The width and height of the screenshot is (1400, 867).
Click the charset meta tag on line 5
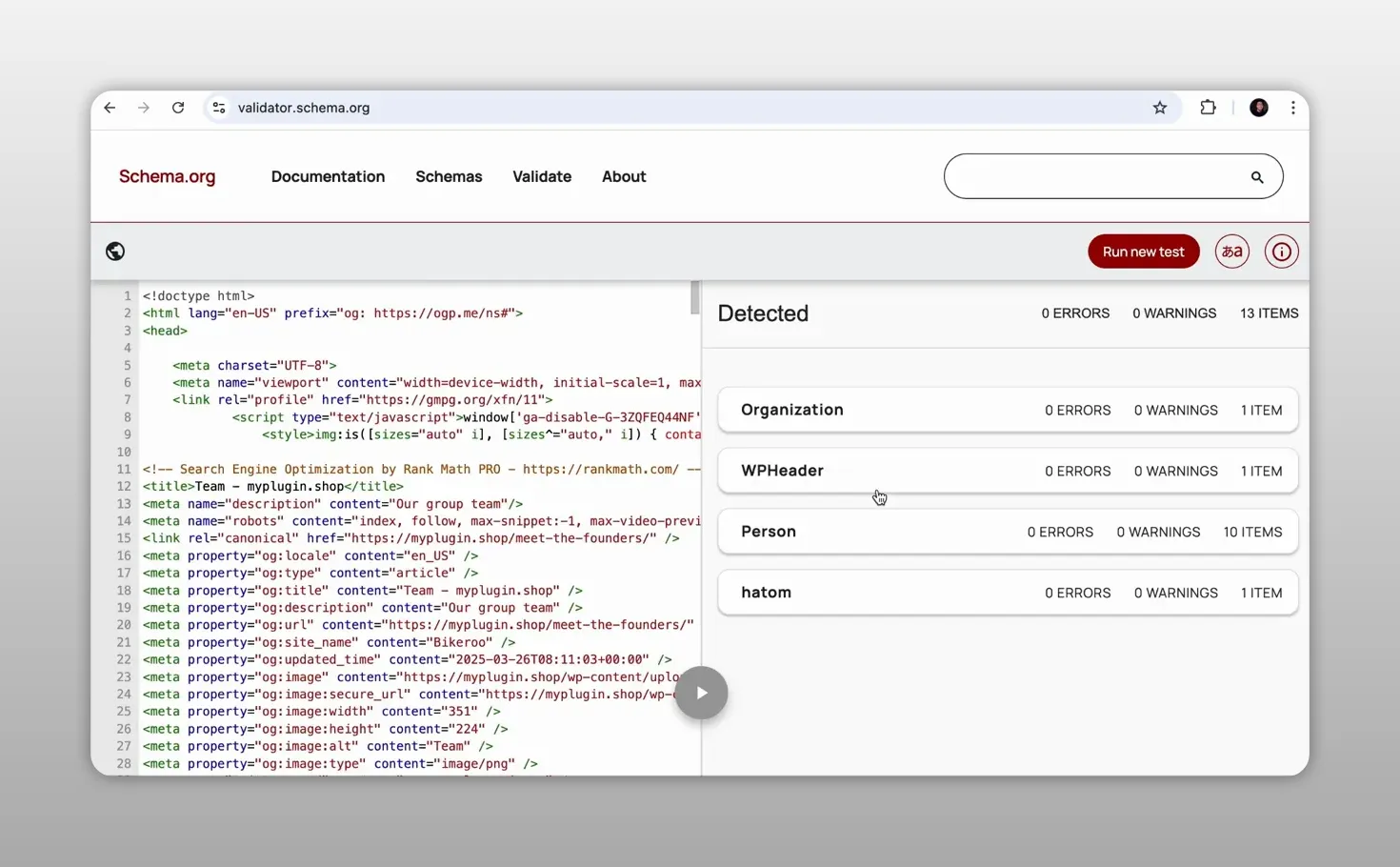click(254, 366)
